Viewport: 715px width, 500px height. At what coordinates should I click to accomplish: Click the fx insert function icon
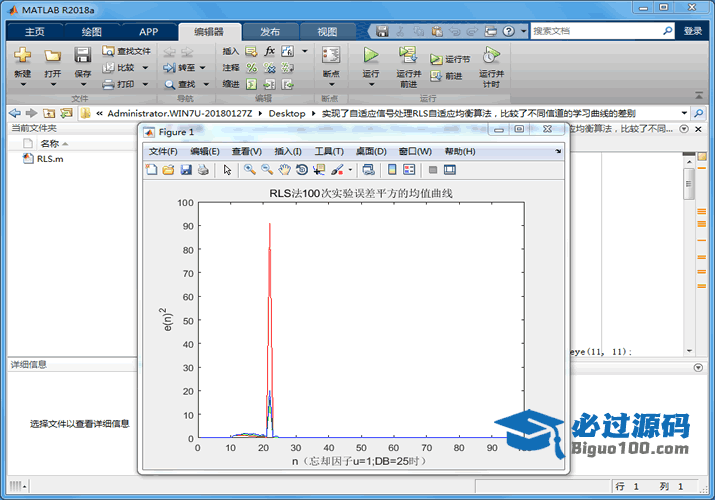(269, 51)
